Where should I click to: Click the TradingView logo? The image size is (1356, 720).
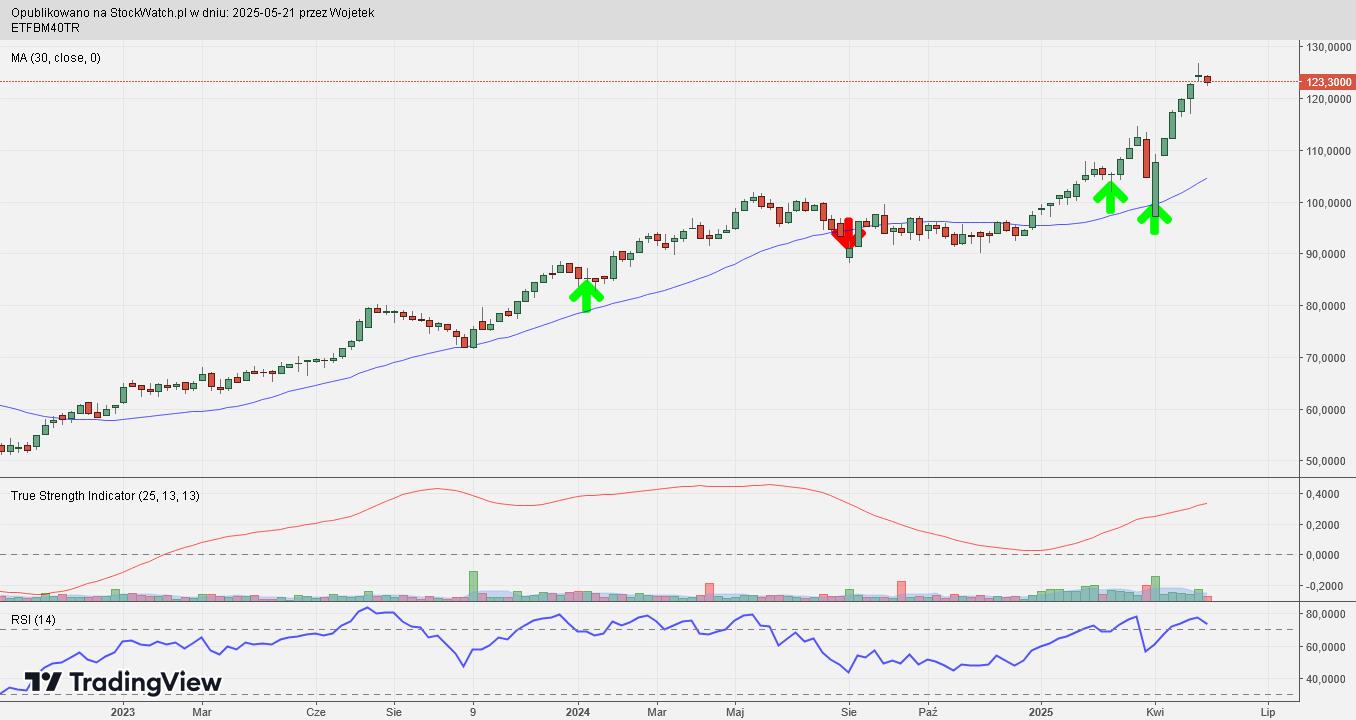tap(123, 682)
